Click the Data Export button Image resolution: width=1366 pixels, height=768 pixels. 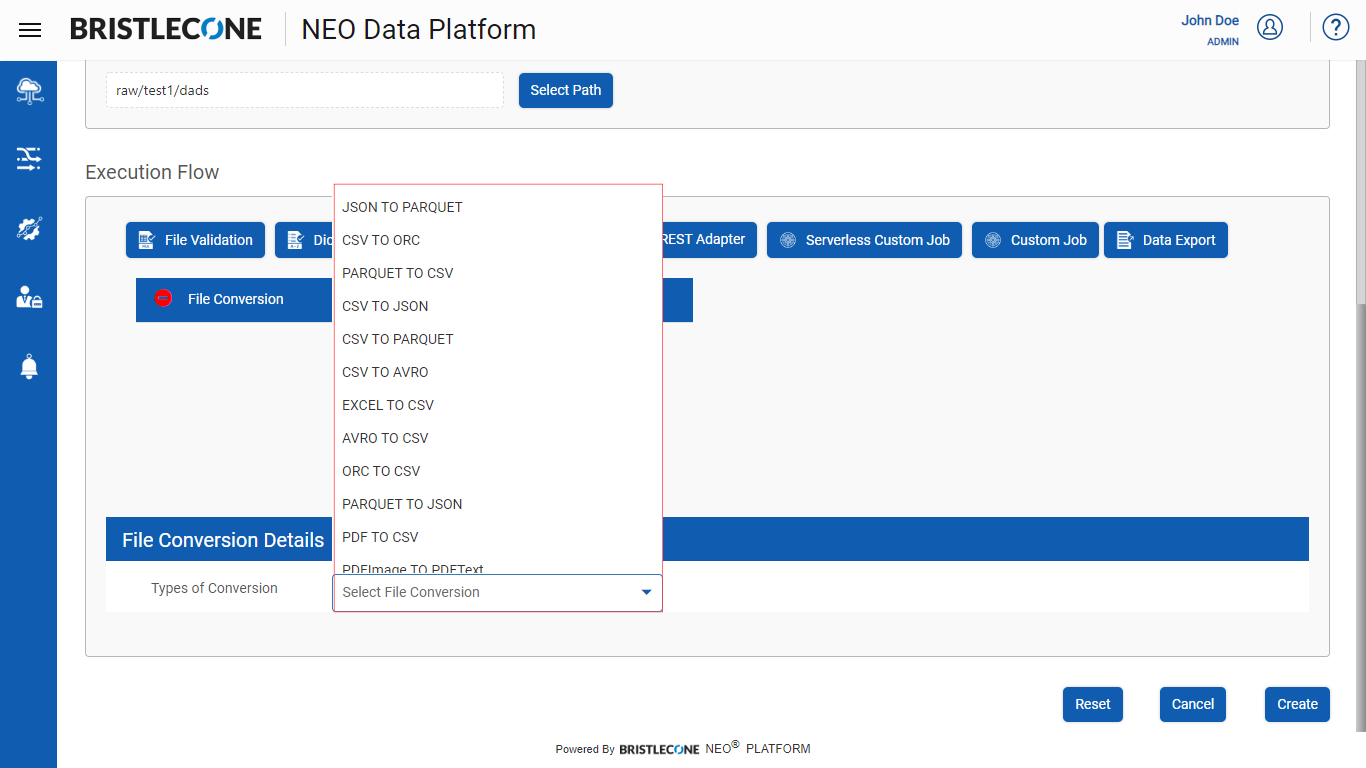[1166, 240]
